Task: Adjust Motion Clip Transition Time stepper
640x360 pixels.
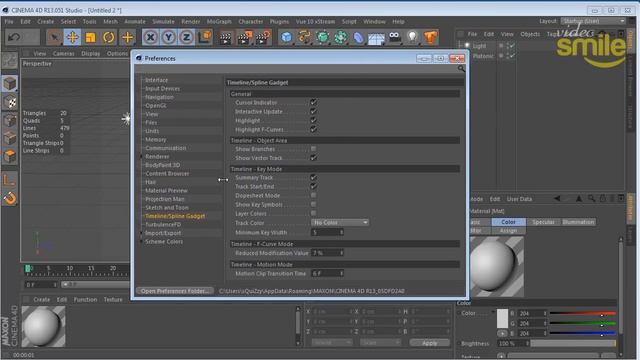Action: pos(341,273)
